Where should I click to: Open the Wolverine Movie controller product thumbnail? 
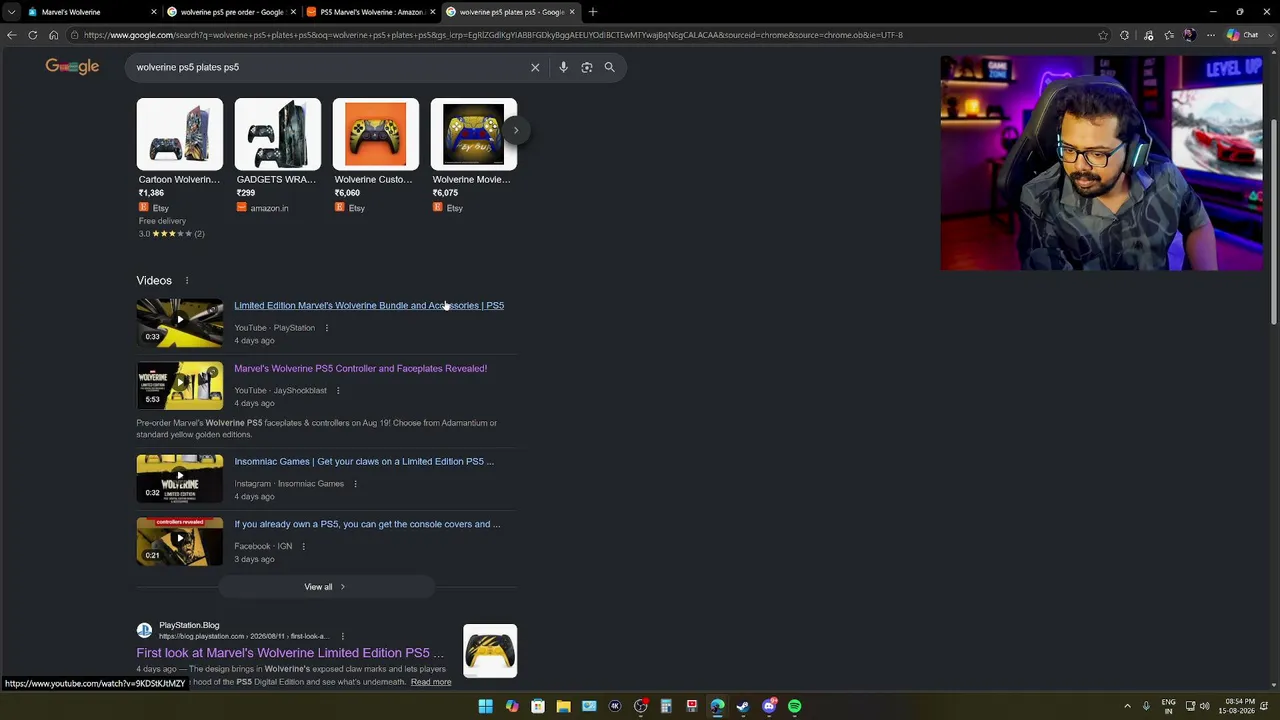[x=474, y=134]
